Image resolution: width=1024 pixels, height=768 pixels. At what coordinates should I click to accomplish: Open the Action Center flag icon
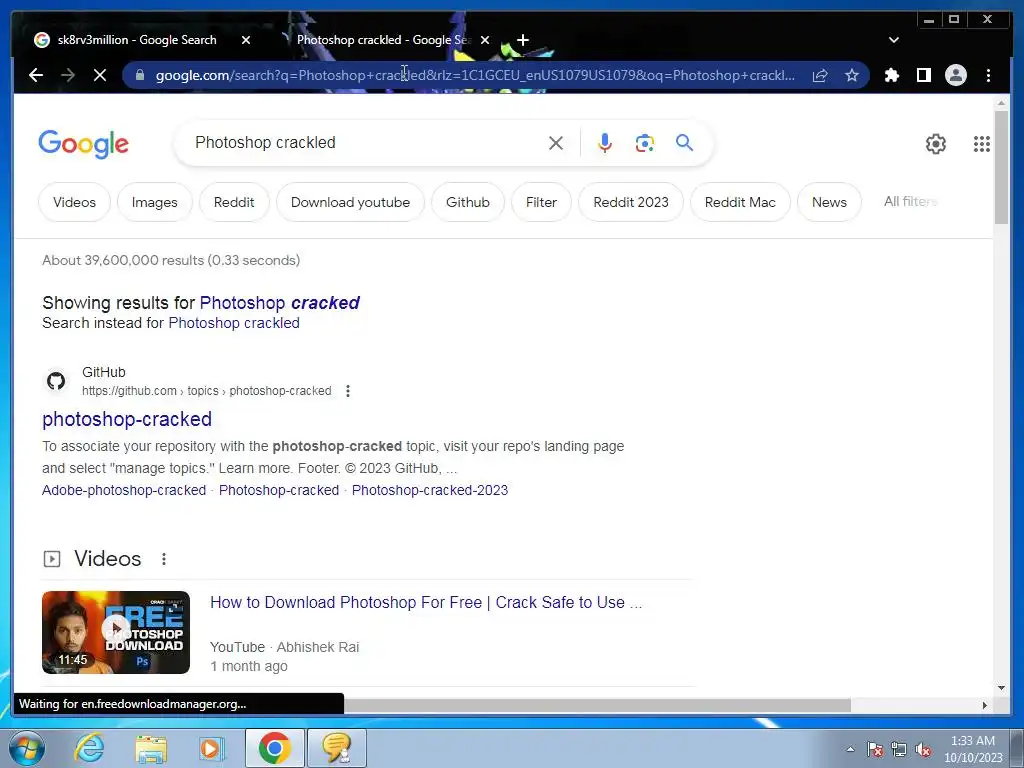pos(875,750)
